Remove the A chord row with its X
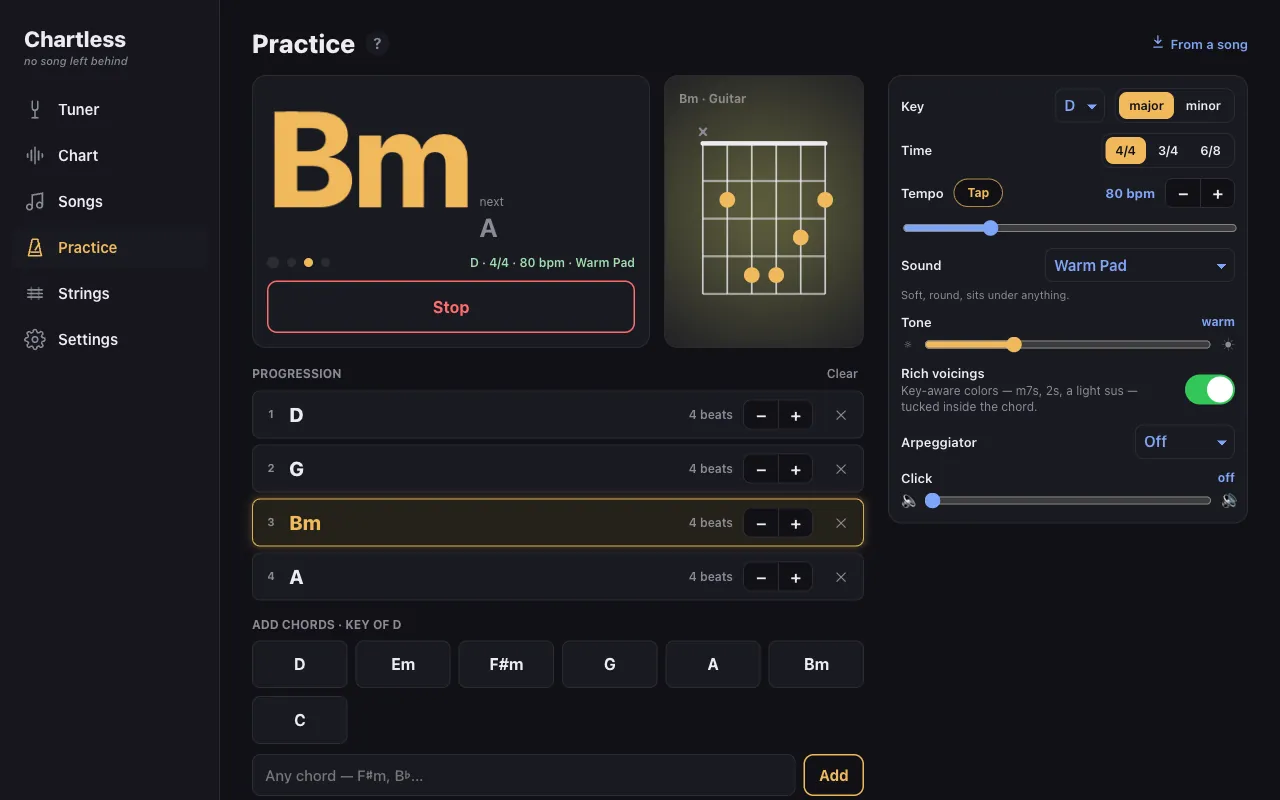The height and width of the screenshot is (800, 1280). tap(841, 577)
